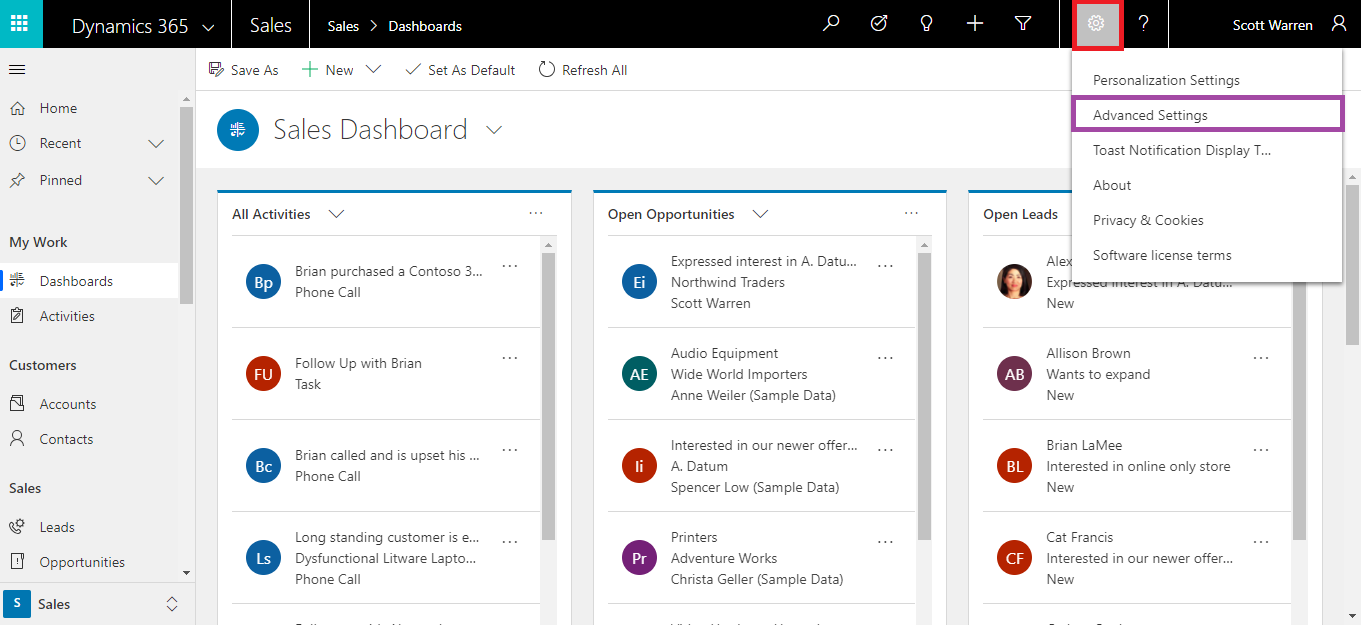Open the Open Opportunities view dropdown

760,214
